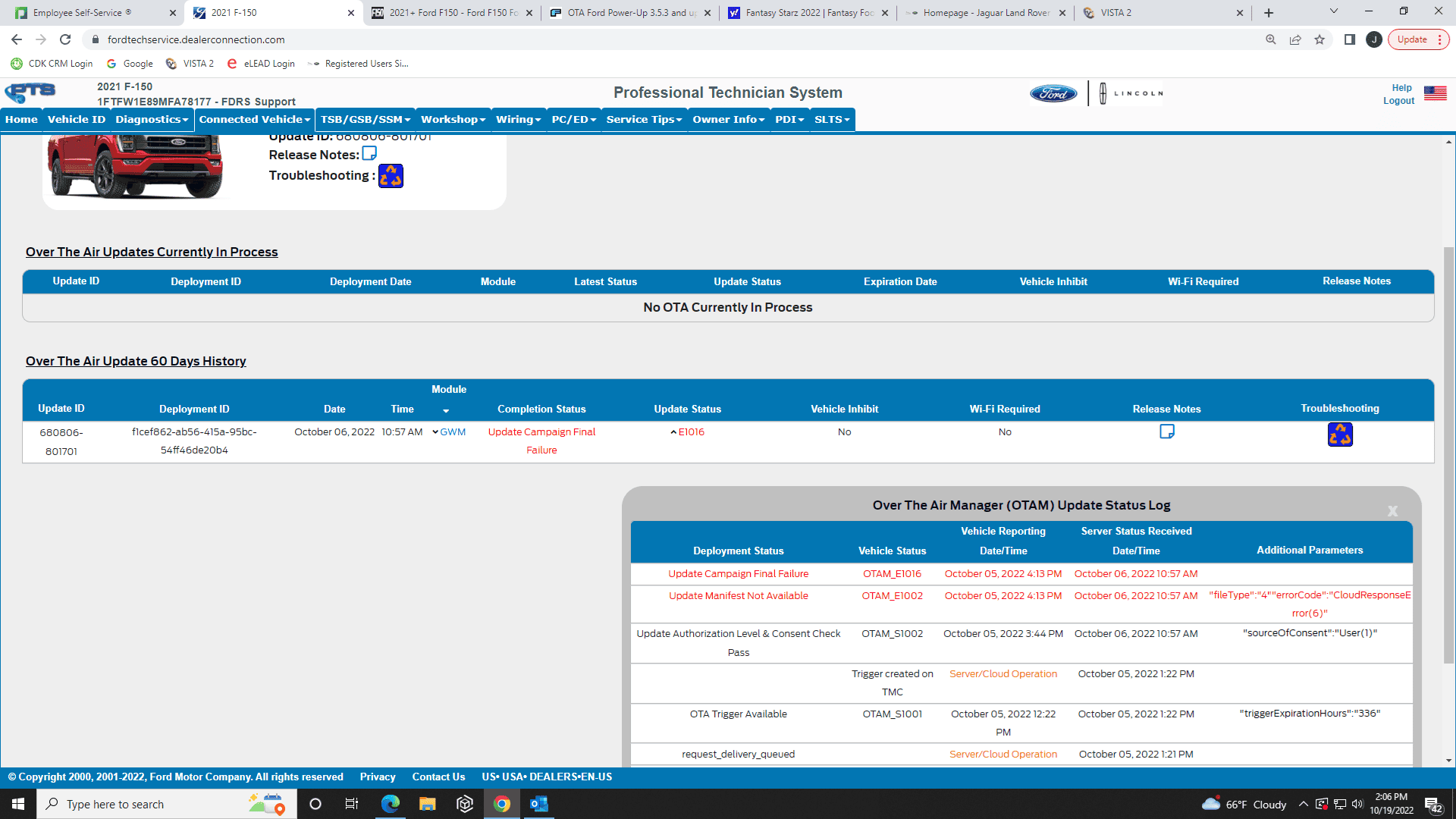
Task: Open Connected Vehicle dropdown menu
Action: (254, 119)
